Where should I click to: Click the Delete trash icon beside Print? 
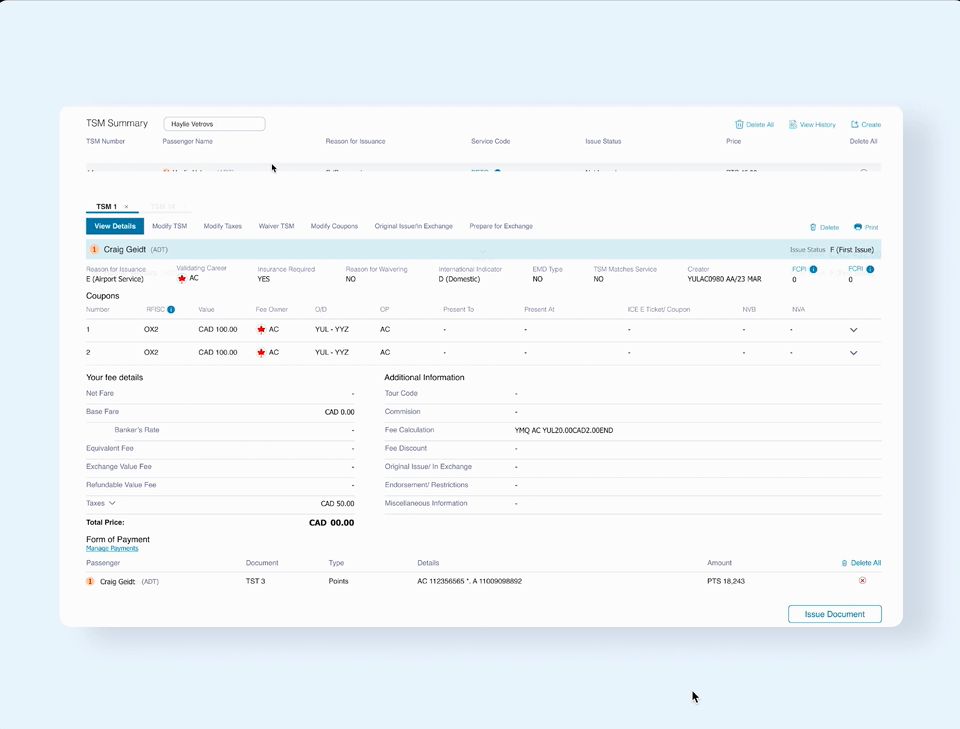click(813, 227)
